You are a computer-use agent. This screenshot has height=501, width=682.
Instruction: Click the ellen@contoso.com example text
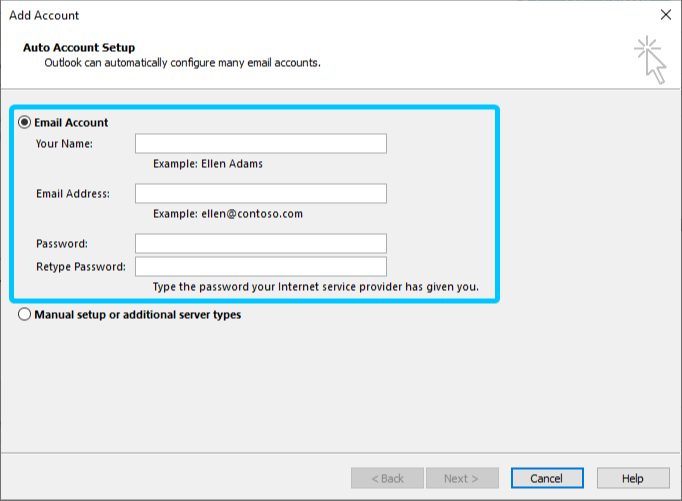[x=252, y=214]
